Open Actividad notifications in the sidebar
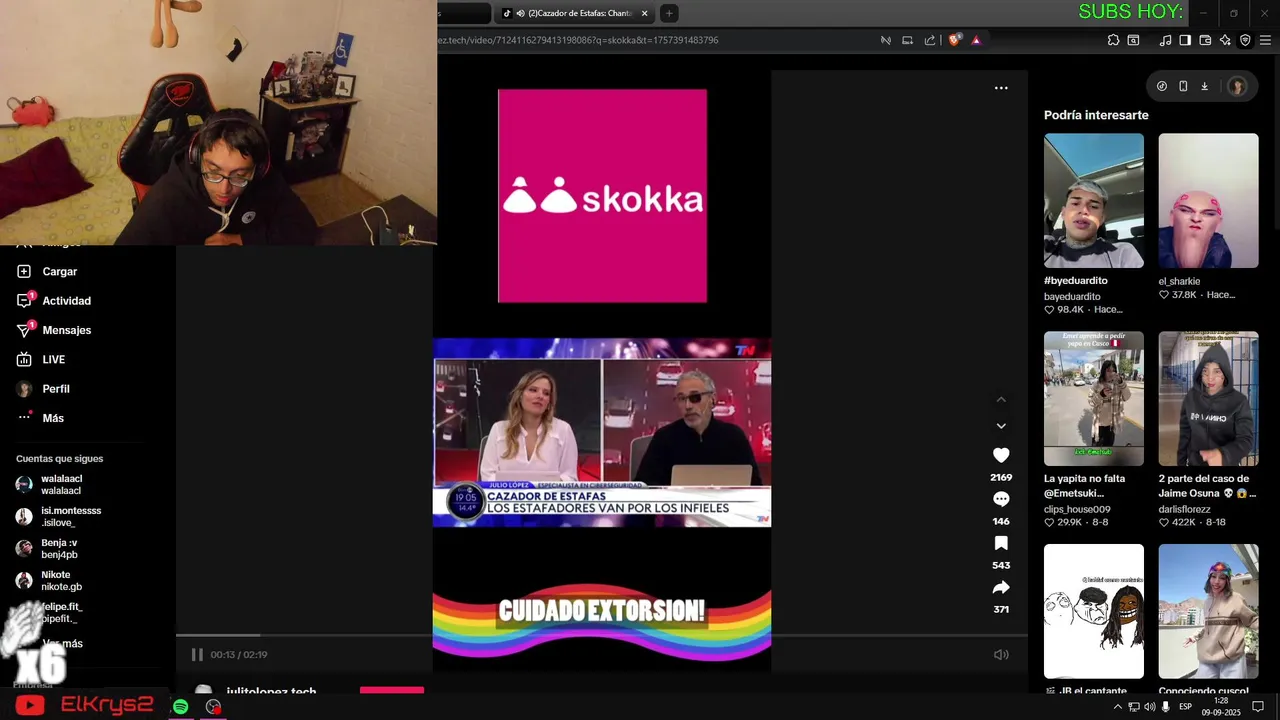The image size is (1280, 720). (54, 301)
